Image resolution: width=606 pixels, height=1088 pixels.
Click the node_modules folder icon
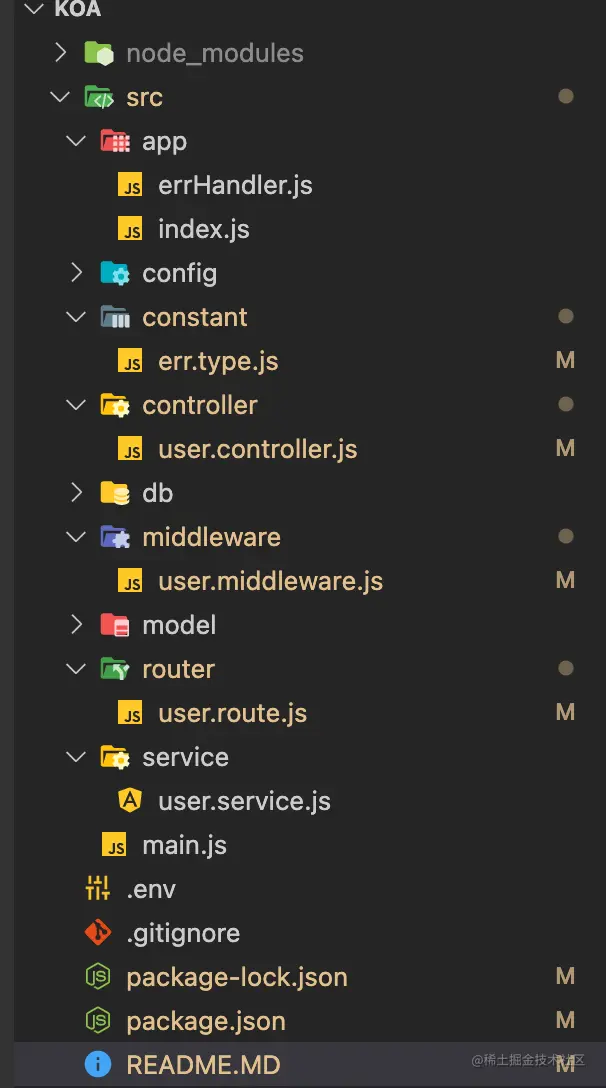[x=98, y=53]
